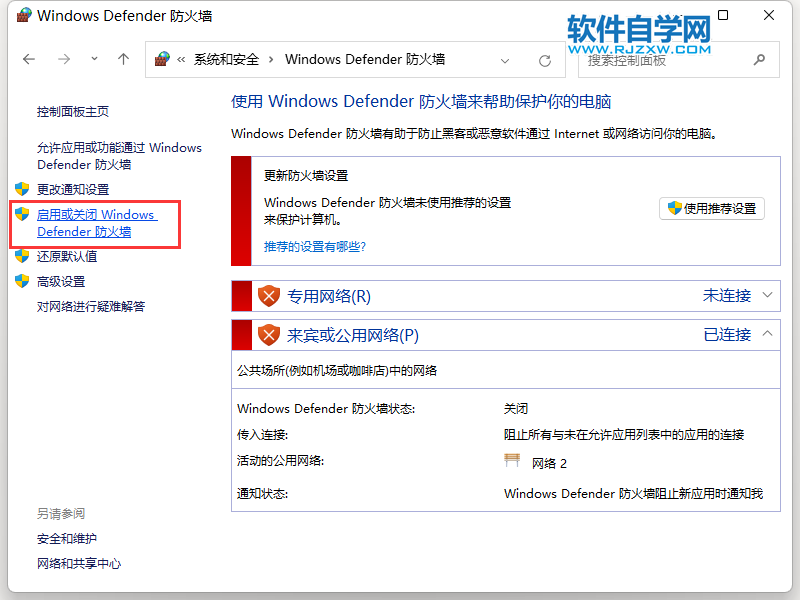Image resolution: width=800 pixels, height=600 pixels.
Task: Click the red shield icon for 专用网络(R)
Action: pyautogui.click(x=269, y=296)
